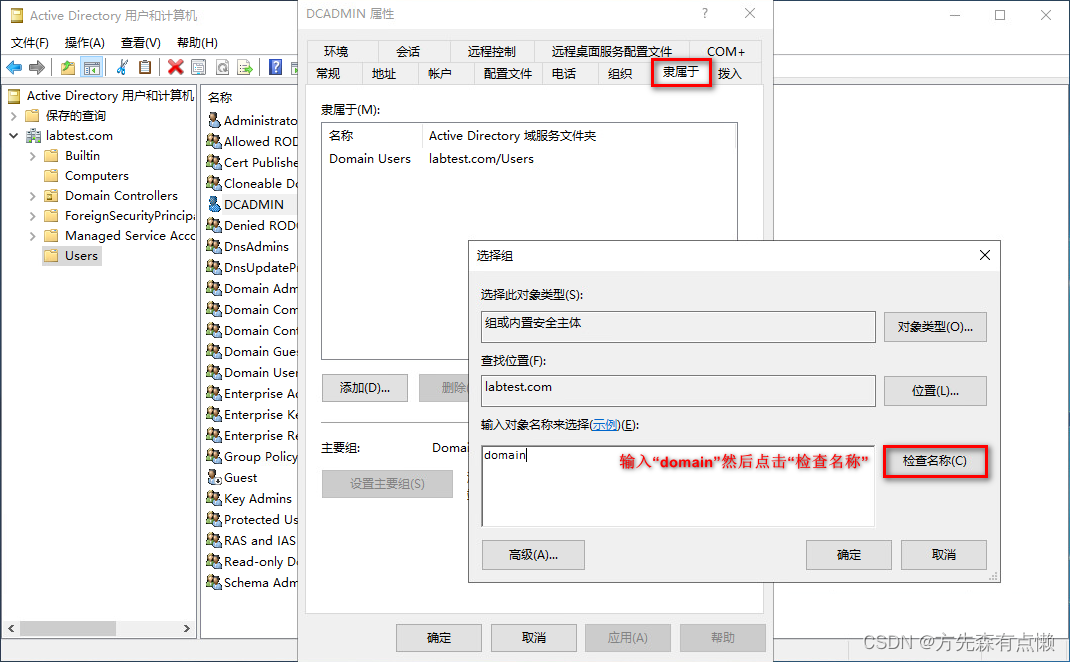Image resolution: width=1070 pixels, height=662 pixels.
Task: Click the Domain Controllers folder icon
Action: (51, 196)
